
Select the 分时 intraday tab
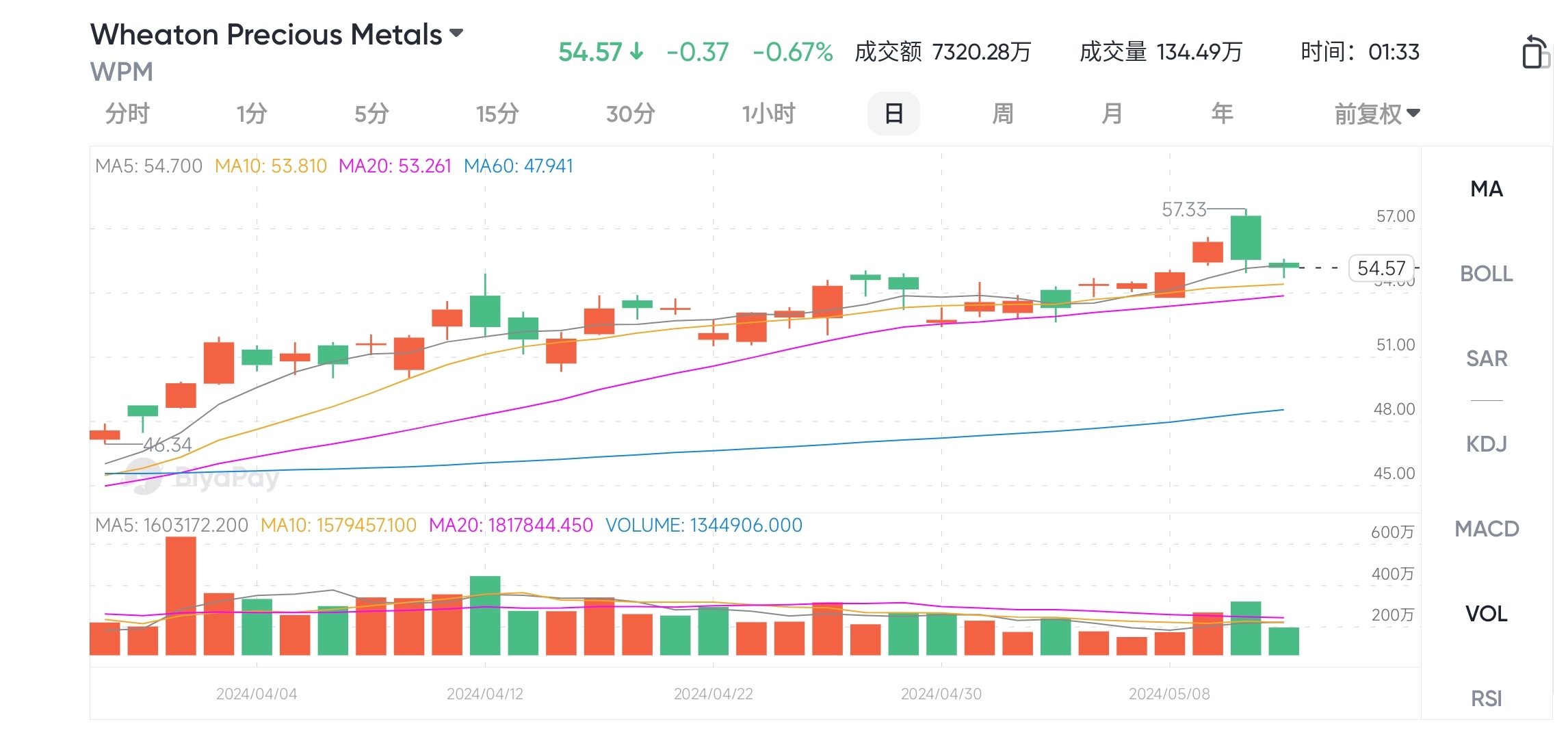127,114
